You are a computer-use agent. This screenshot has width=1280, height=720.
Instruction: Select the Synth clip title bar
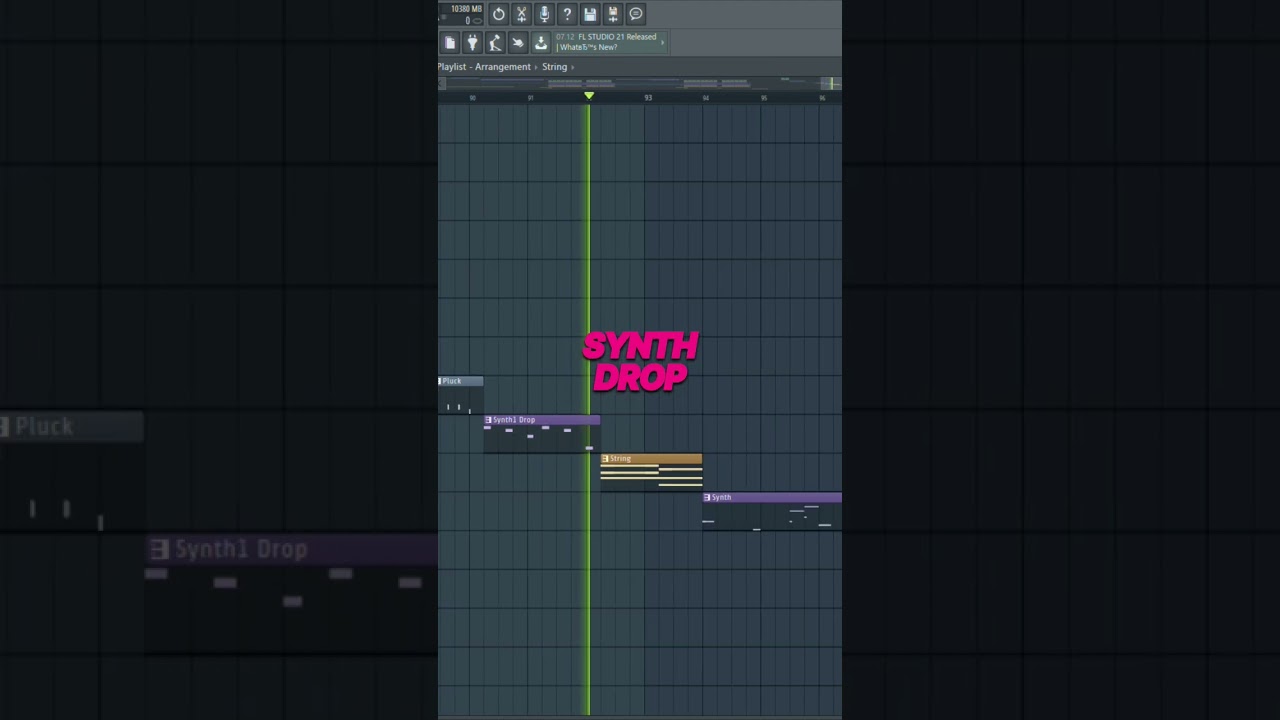[x=772, y=497]
